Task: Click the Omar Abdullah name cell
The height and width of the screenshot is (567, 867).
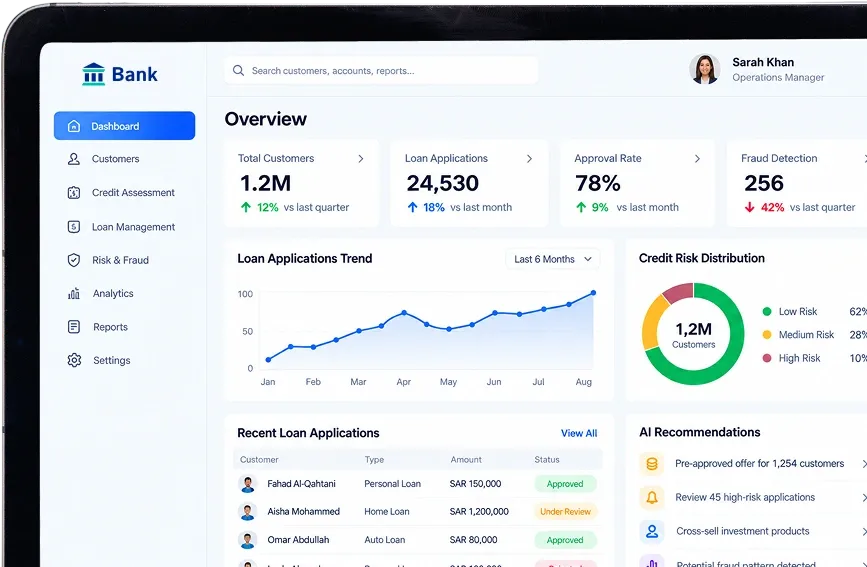Action: 298,540
